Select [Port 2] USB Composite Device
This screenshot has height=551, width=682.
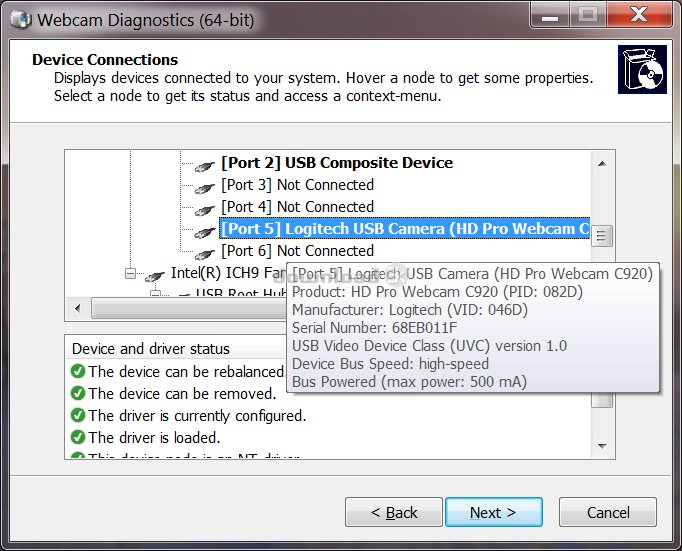click(337, 163)
